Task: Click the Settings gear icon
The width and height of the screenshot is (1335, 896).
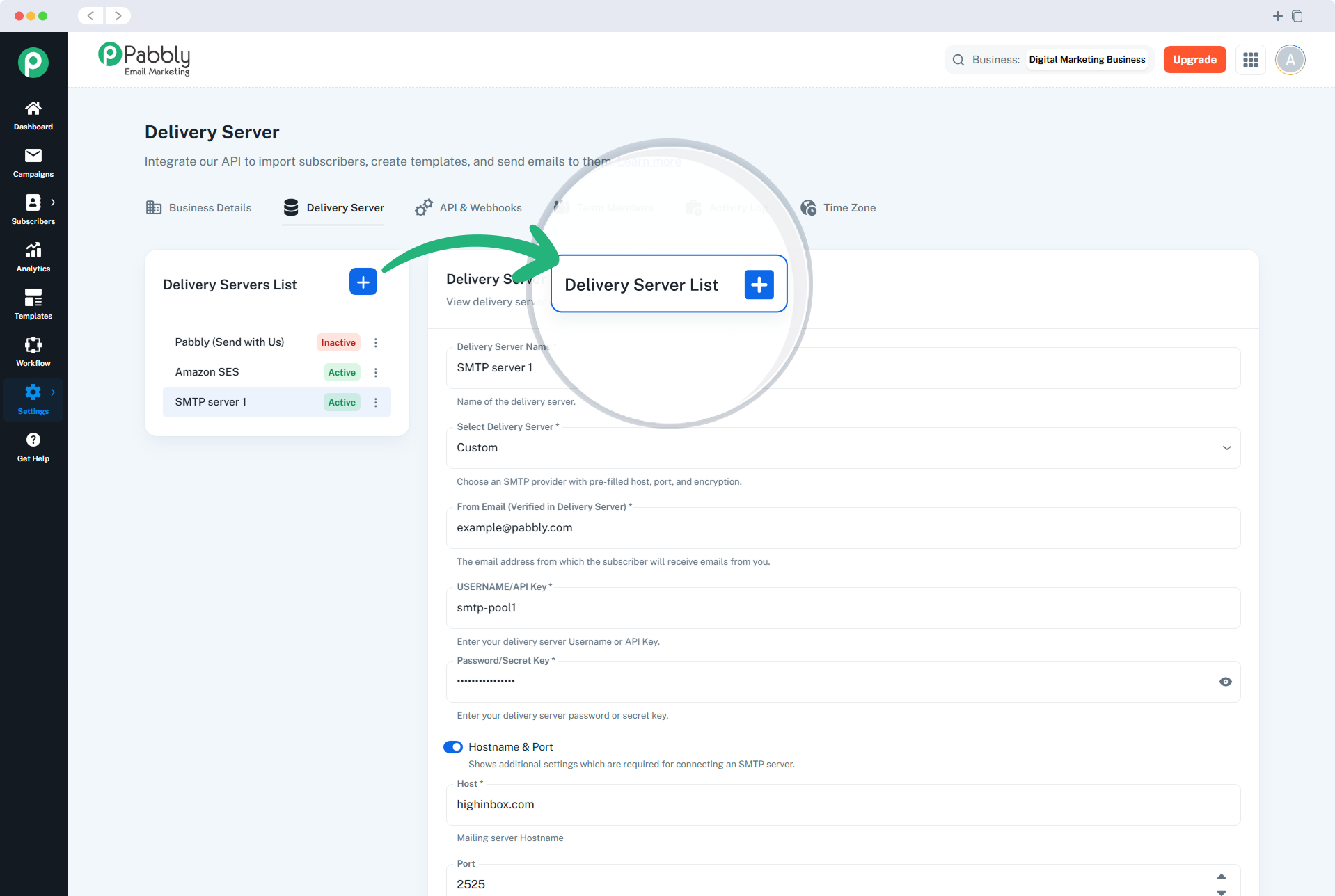Action: (33, 392)
